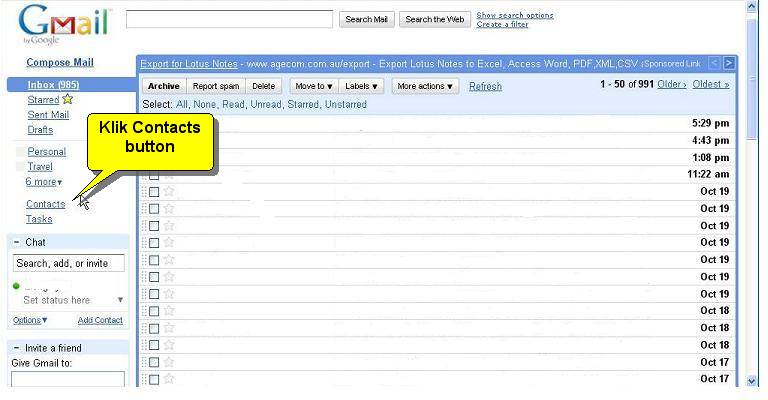Open the Move to dropdown
The height and width of the screenshot is (400, 768).
314,86
